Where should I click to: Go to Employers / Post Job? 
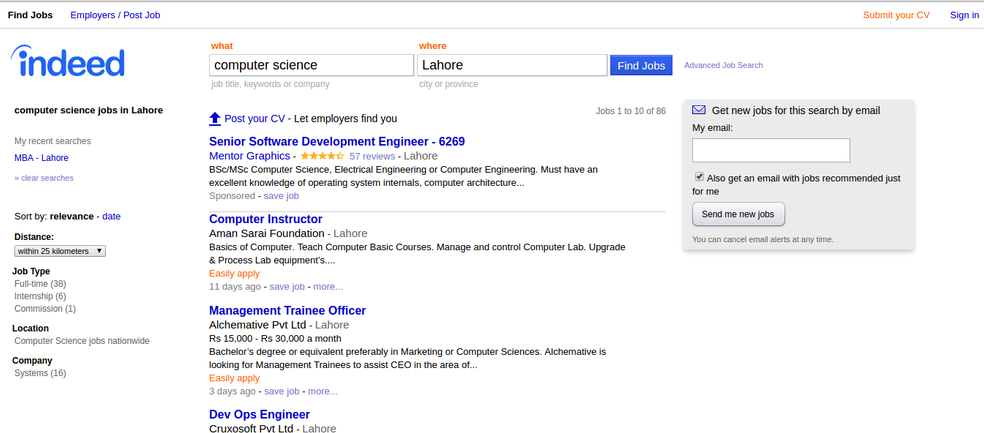tap(115, 15)
